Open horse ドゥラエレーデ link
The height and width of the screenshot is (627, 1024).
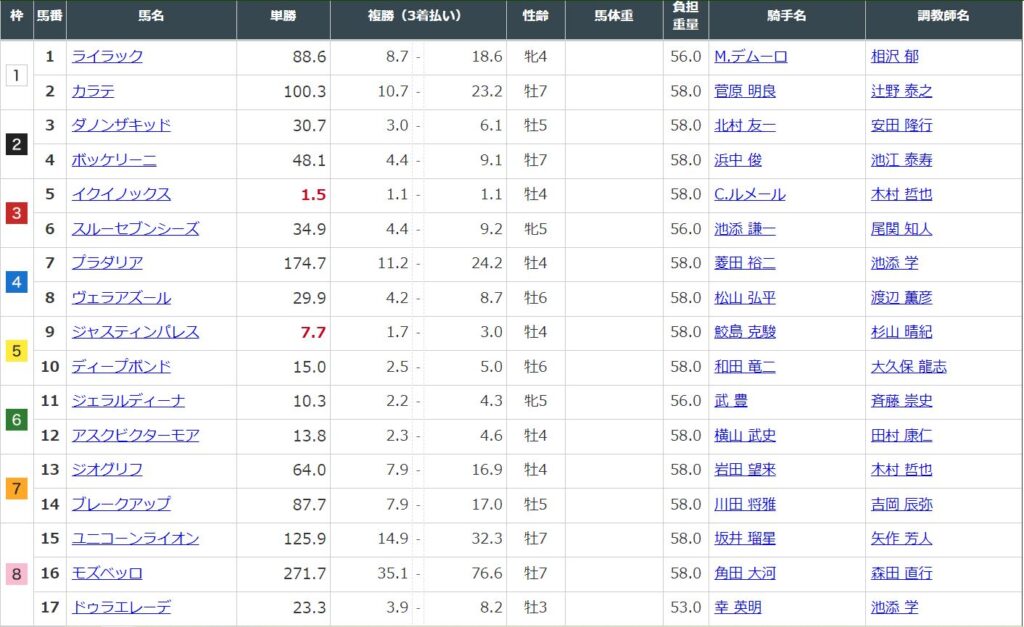tap(121, 608)
